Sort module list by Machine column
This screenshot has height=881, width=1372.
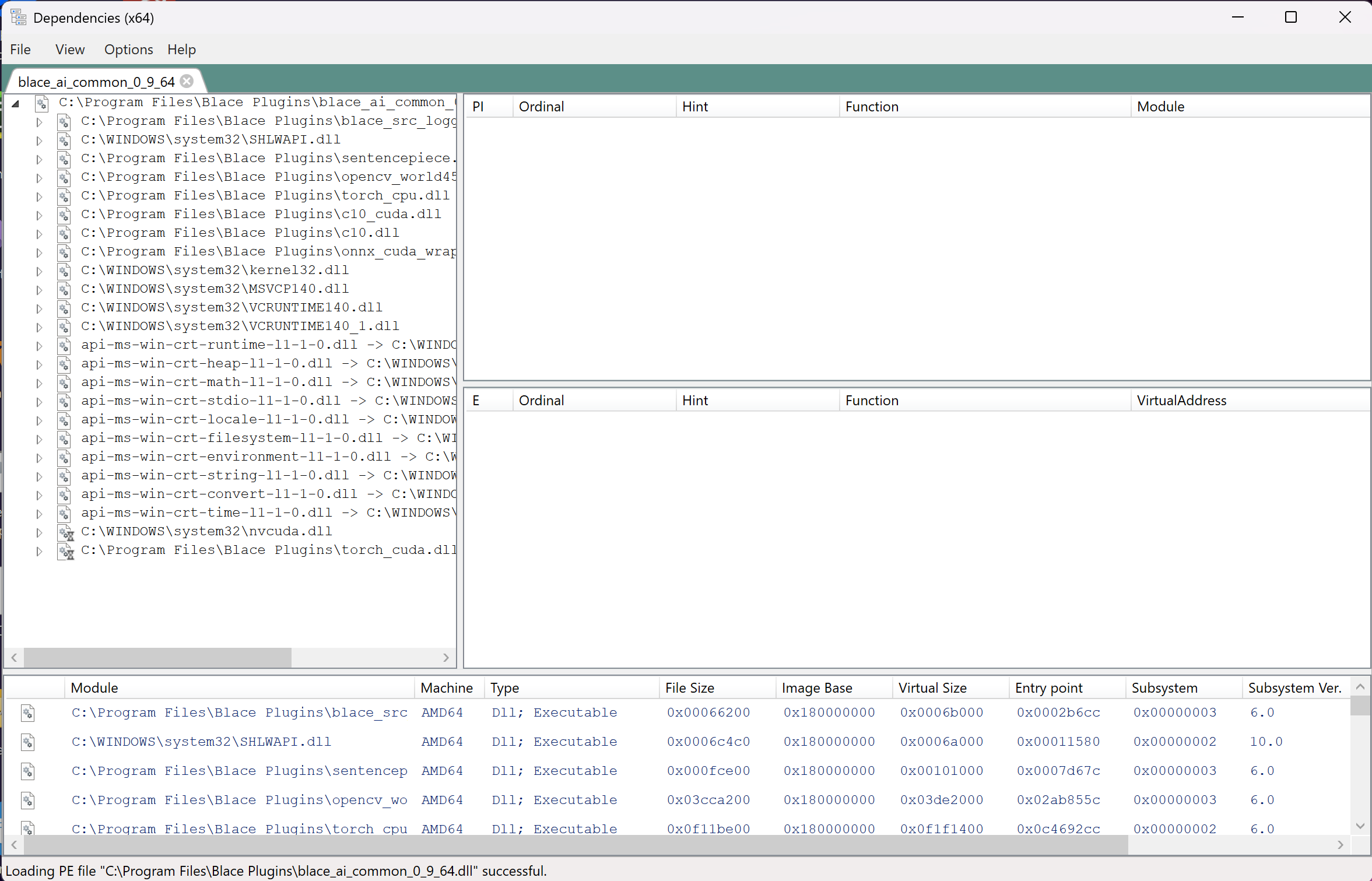[x=449, y=688]
